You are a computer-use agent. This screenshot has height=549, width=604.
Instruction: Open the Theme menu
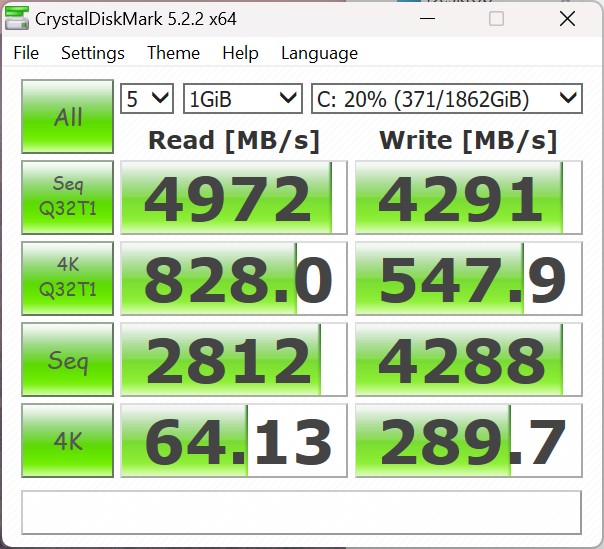point(173,53)
